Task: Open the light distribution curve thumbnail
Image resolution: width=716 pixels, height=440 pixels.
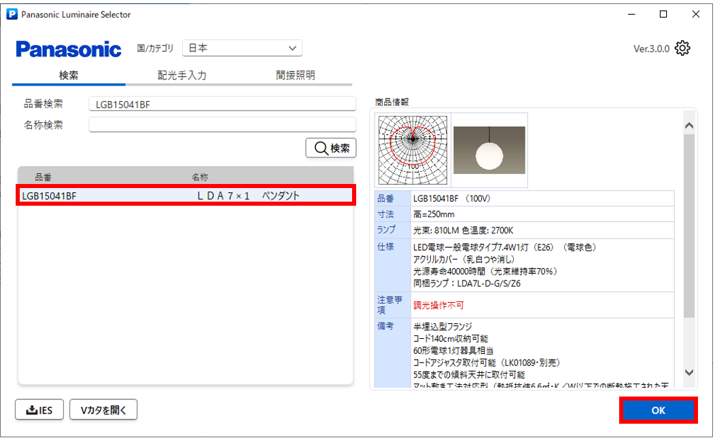Action: click(411, 149)
